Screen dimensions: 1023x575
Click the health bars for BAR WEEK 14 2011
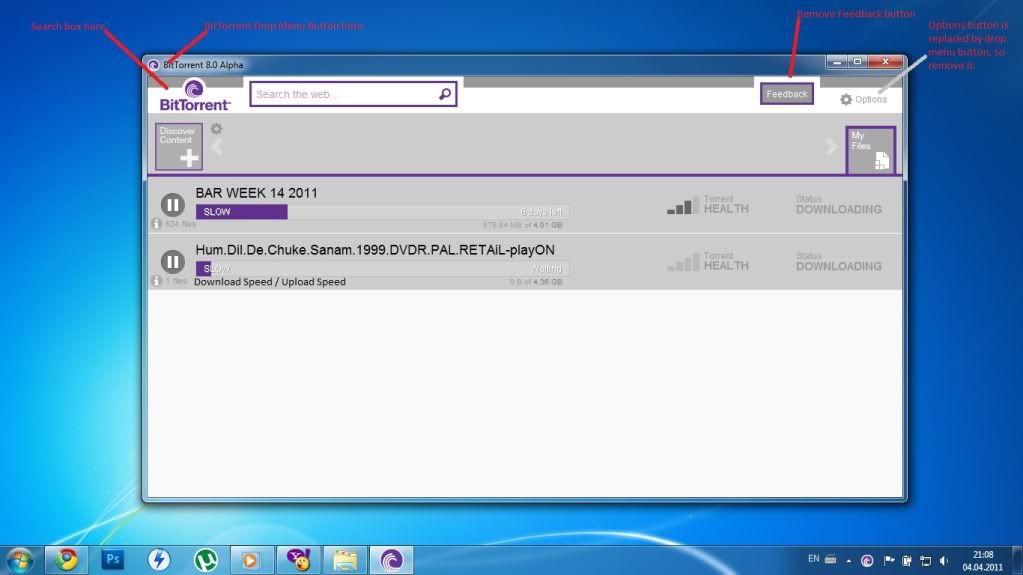[683, 205]
